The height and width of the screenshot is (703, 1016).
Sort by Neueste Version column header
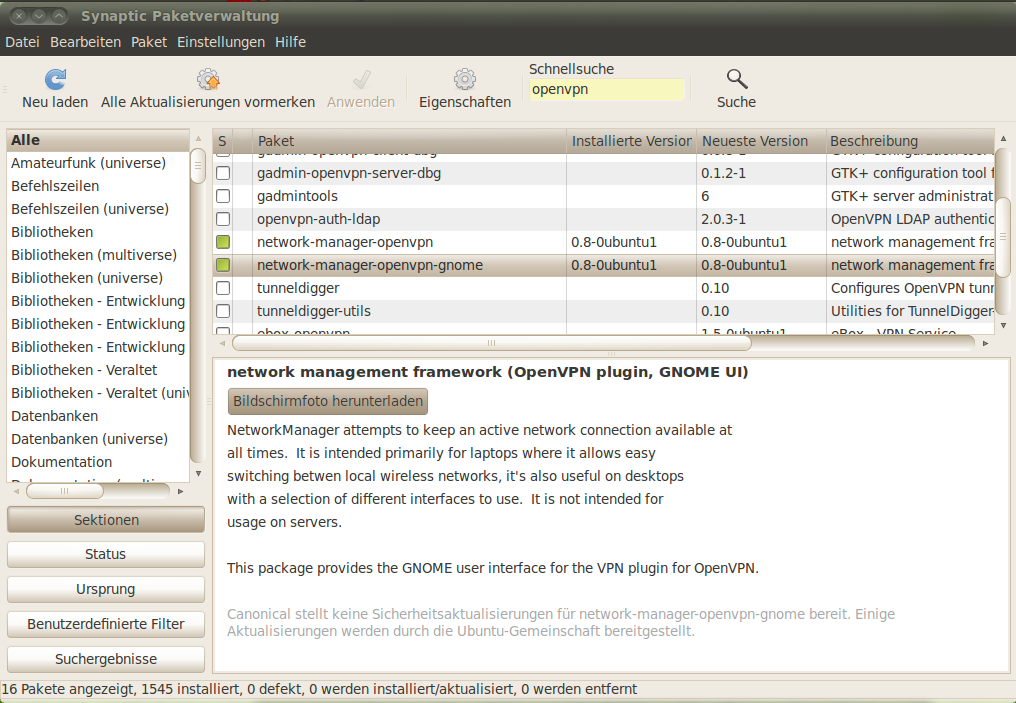761,141
